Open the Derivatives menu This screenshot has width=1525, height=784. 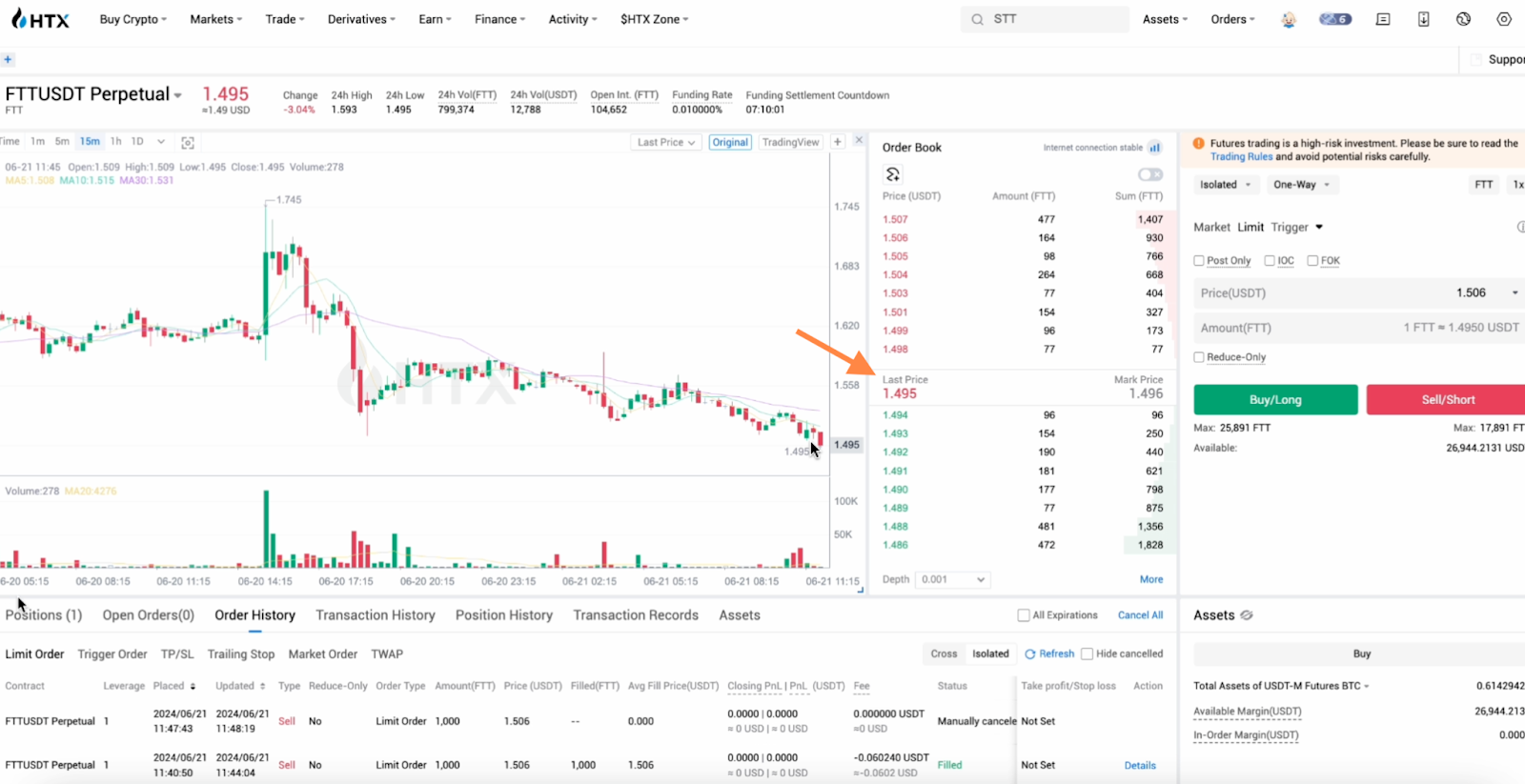(361, 19)
